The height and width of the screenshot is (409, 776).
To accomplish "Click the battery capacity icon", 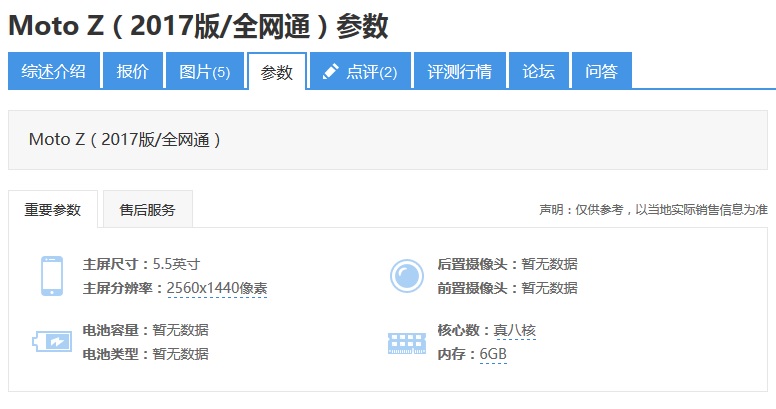I will click(x=52, y=342).
